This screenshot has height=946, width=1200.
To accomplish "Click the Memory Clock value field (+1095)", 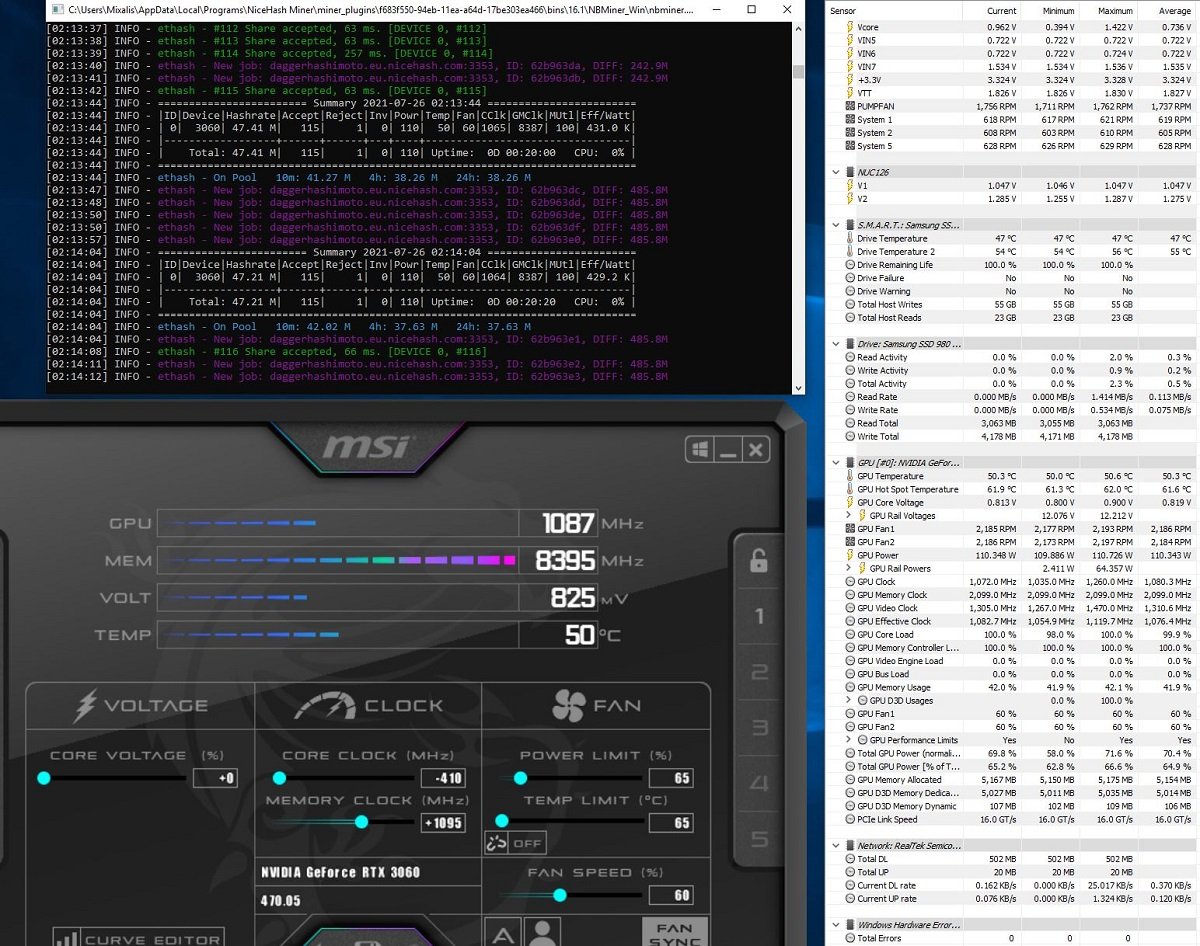I will (441, 822).
